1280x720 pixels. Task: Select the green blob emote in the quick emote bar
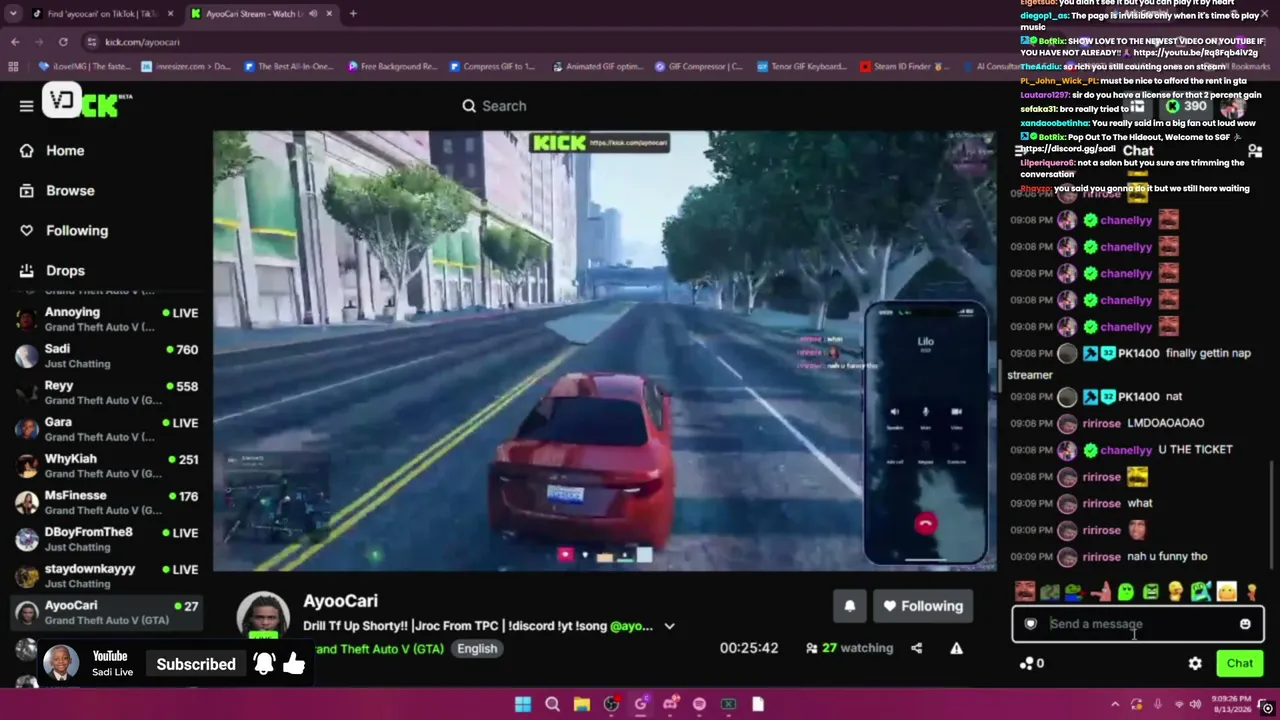pyautogui.click(x=1126, y=592)
